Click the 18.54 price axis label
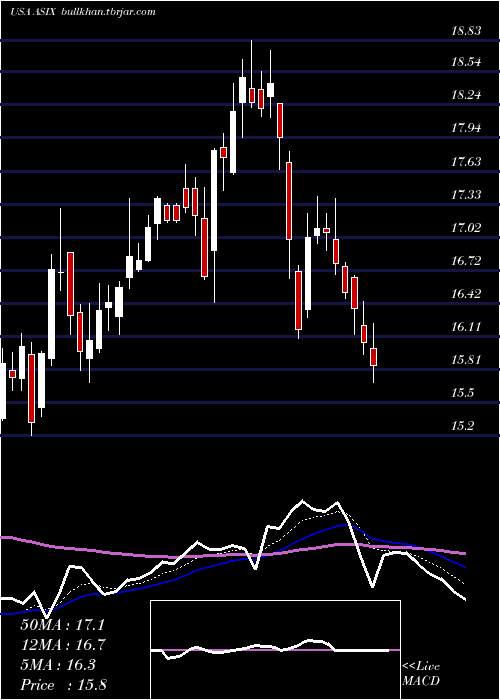500x700 pixels. (466, 62)
